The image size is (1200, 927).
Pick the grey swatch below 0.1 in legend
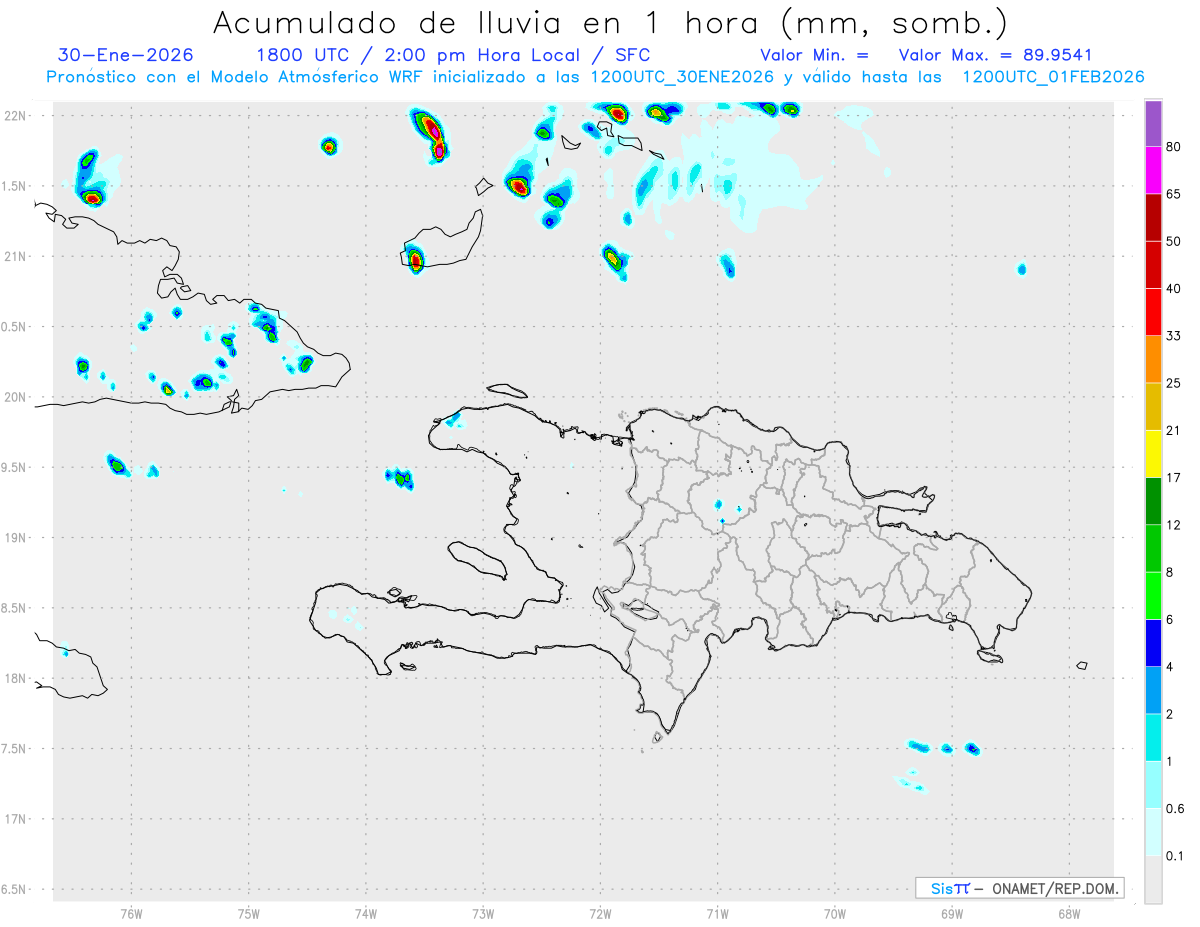pos(1153,880)
